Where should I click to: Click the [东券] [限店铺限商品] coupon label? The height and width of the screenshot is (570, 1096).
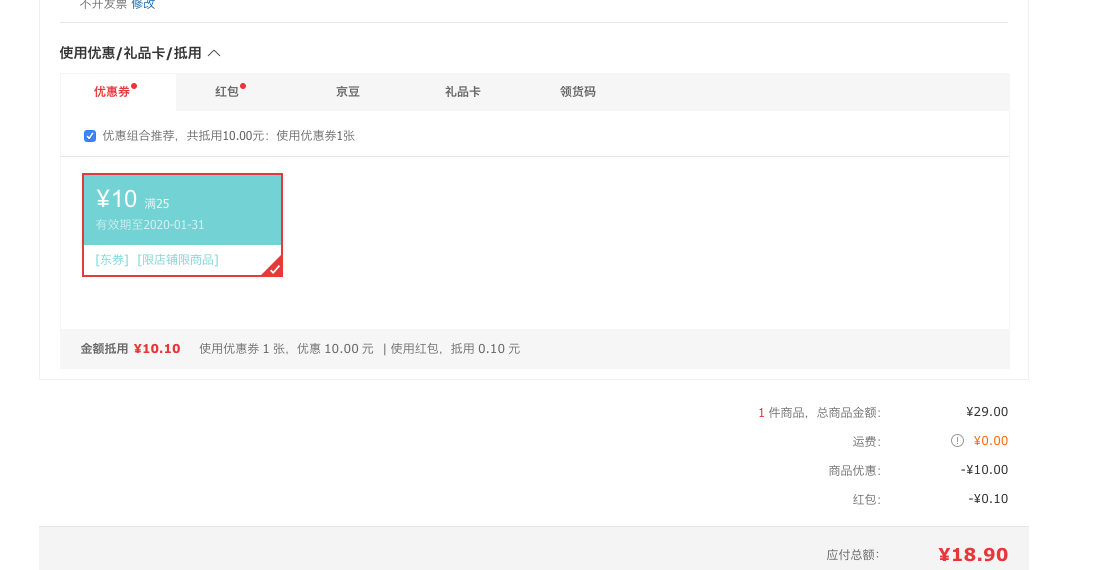(157, 259)
